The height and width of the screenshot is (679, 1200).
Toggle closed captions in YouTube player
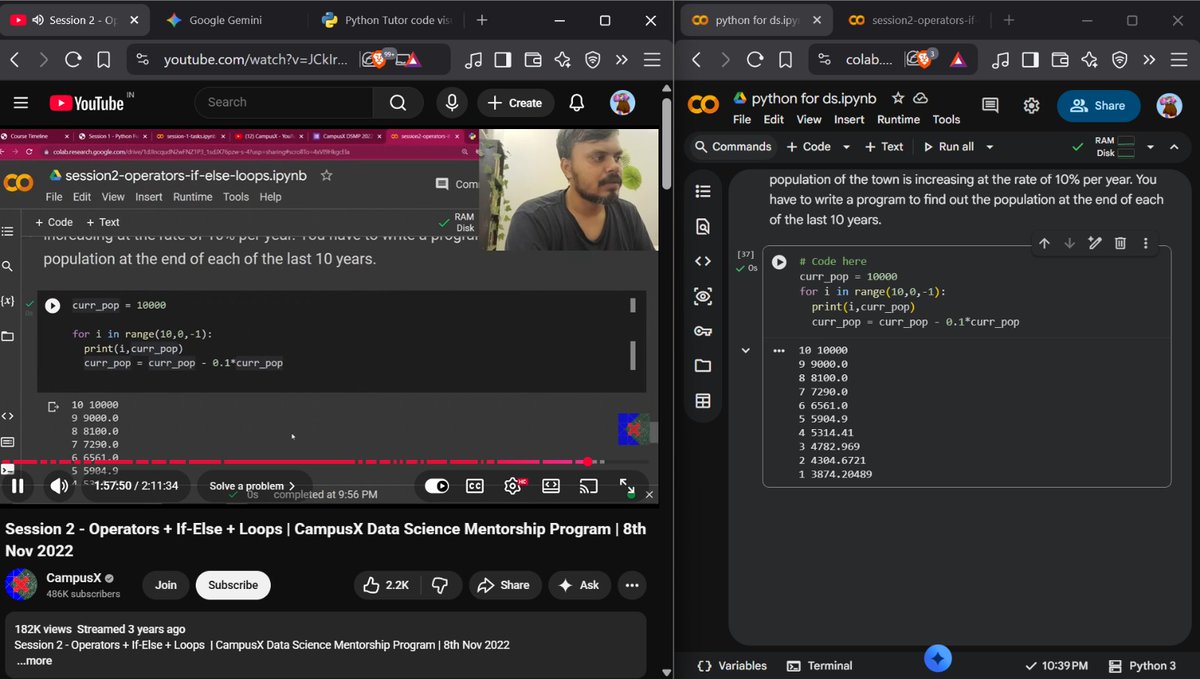(x=475, y=486)
